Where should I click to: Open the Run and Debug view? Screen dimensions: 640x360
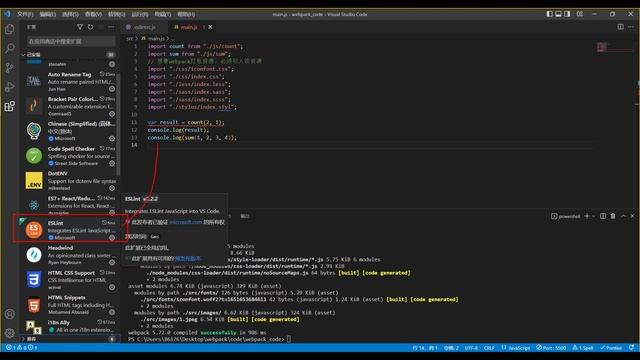pyautogui.click(x=9, y=87)
